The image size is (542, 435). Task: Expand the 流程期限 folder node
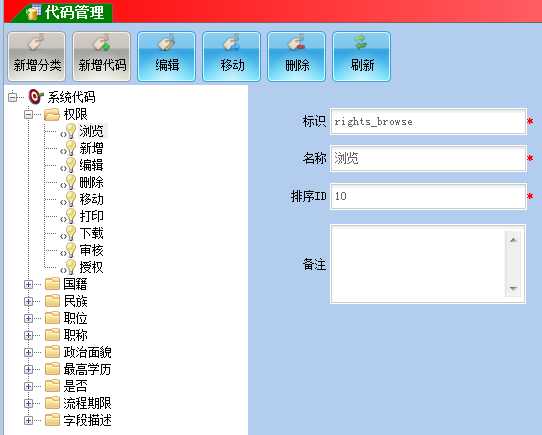[x=29, y=403]
